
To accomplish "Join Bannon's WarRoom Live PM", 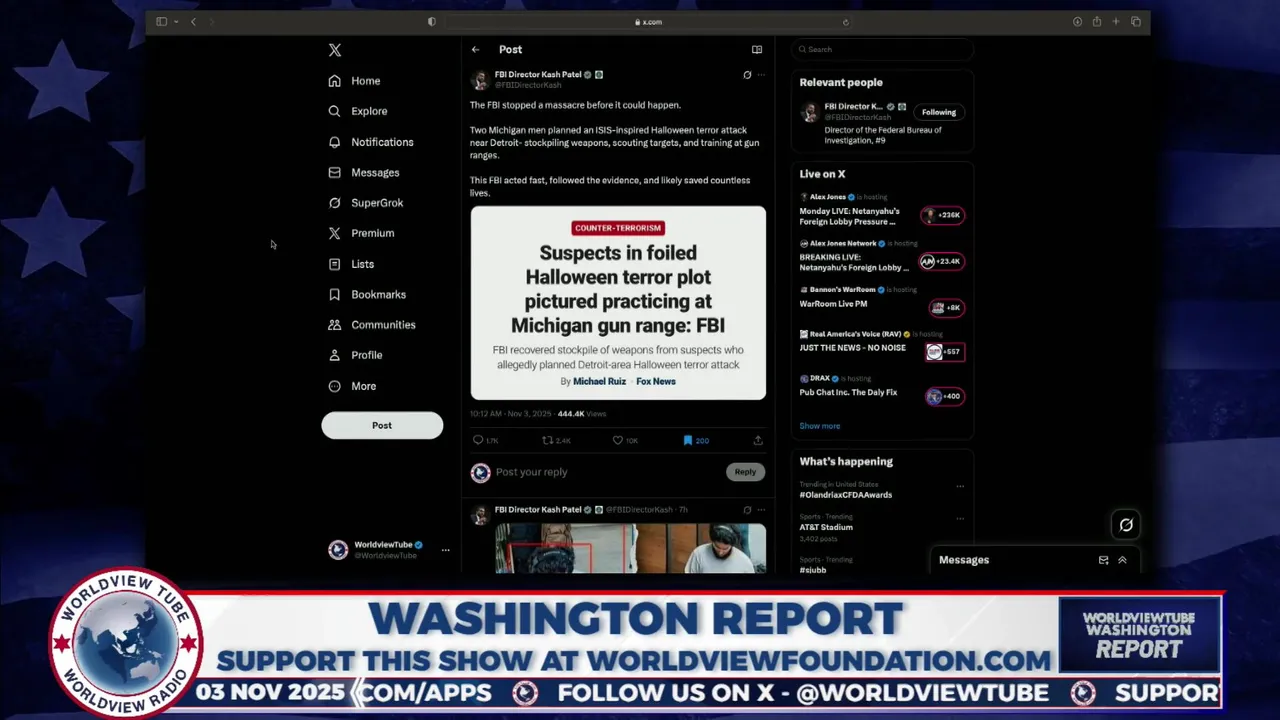I will point(946,307).
